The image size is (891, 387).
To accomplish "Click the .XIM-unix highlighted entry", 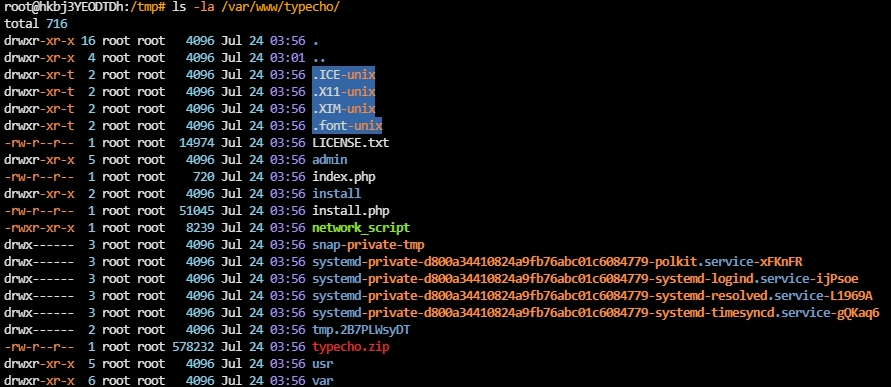I will tap(344, 109).
